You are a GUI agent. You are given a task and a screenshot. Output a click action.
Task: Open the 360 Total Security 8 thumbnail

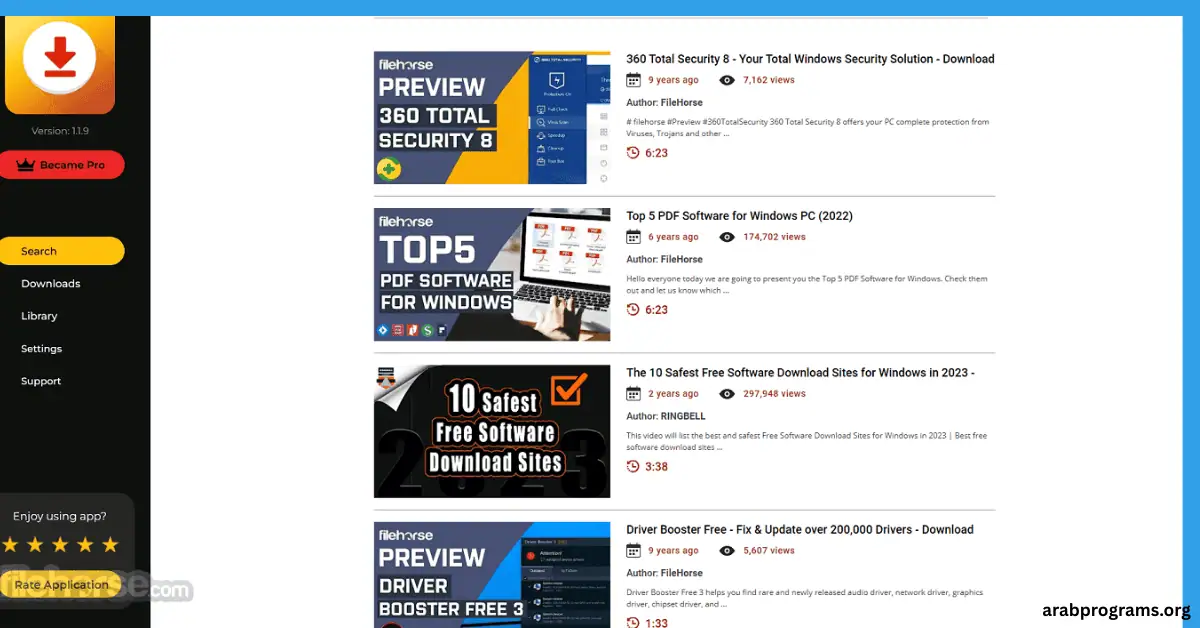tap(492, 118)
